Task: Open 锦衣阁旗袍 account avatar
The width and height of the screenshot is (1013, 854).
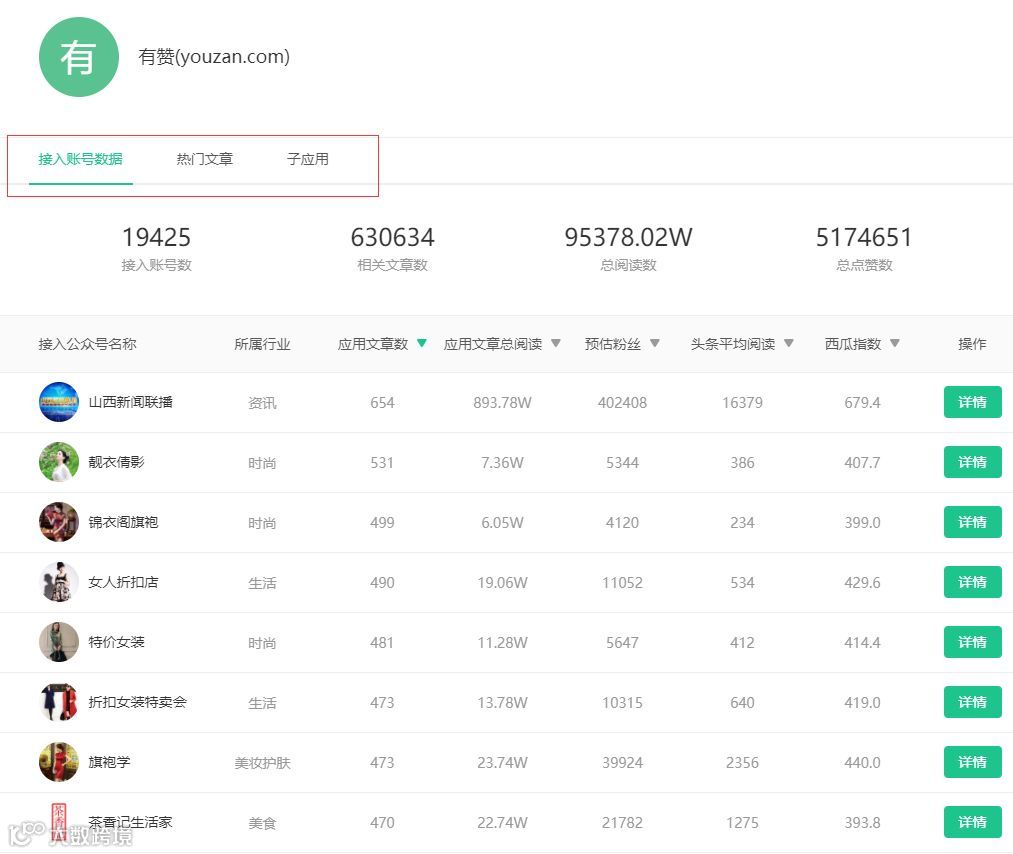Action: (x=59, y=522)
